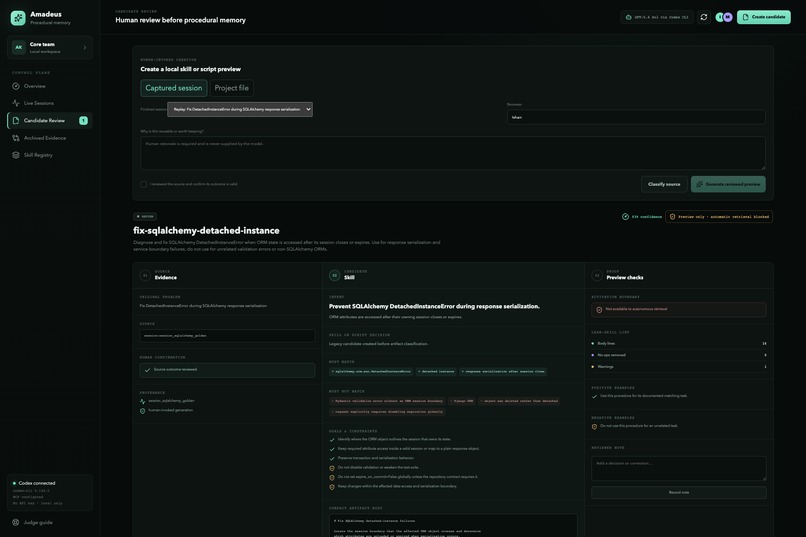
Task: Open the Judge guide link
Action: pos(38,523)
